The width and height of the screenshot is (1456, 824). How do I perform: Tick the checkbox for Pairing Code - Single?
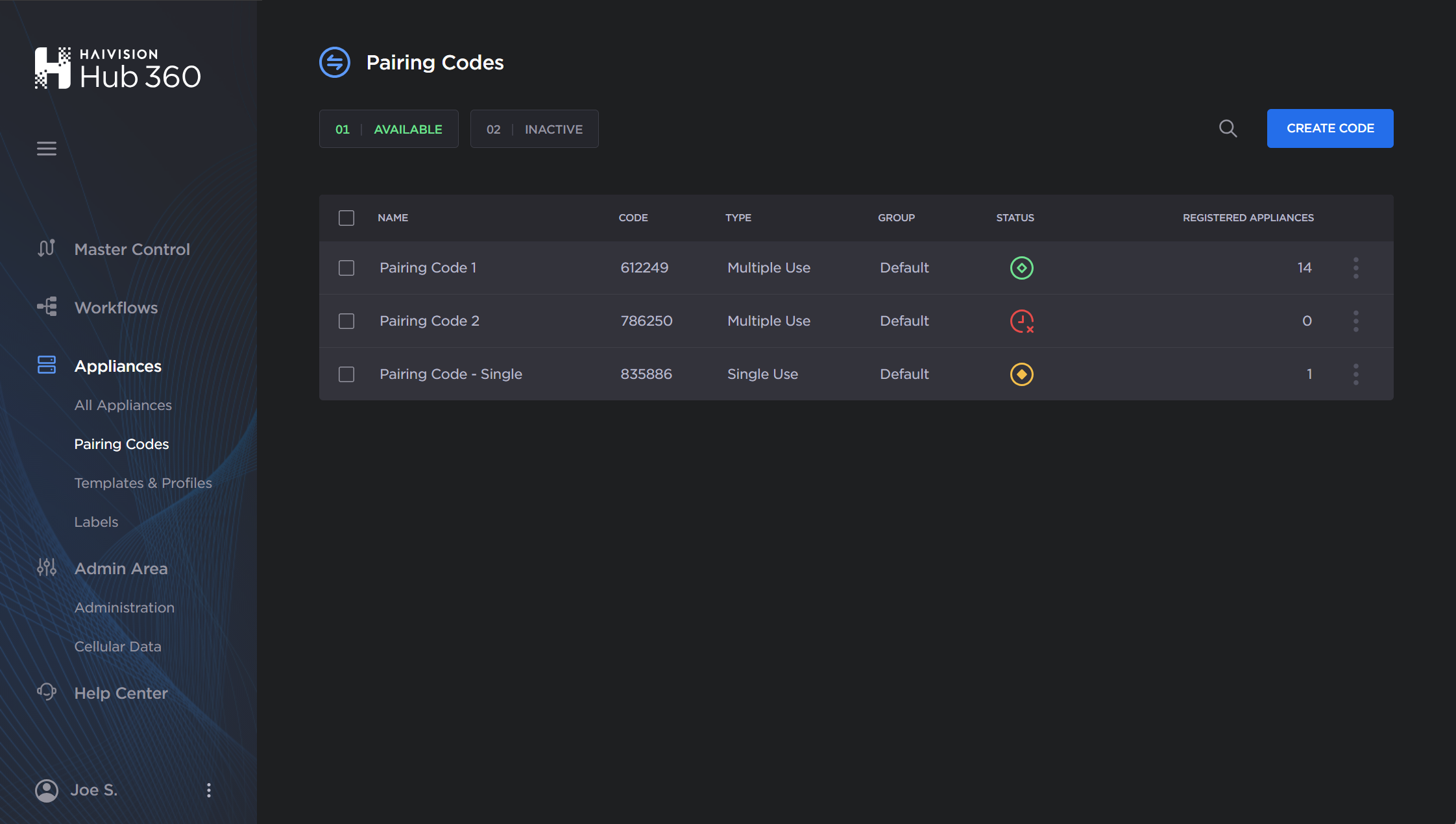tap(346, 374)
